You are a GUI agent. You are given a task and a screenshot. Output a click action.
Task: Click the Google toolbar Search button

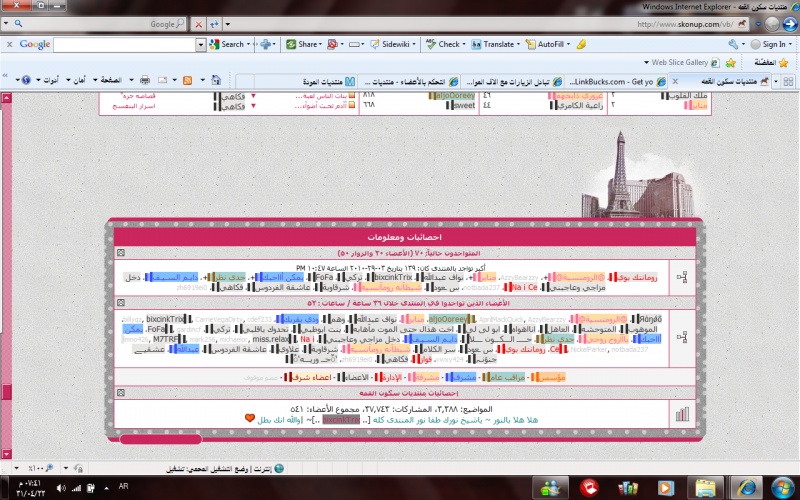(232, 44)
